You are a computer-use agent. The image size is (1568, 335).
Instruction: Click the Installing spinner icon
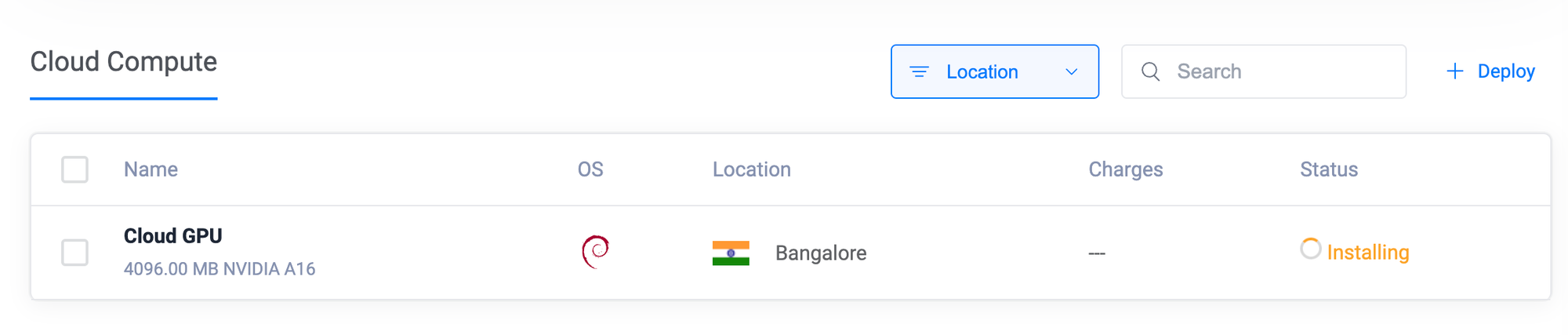coord(1310,249)
